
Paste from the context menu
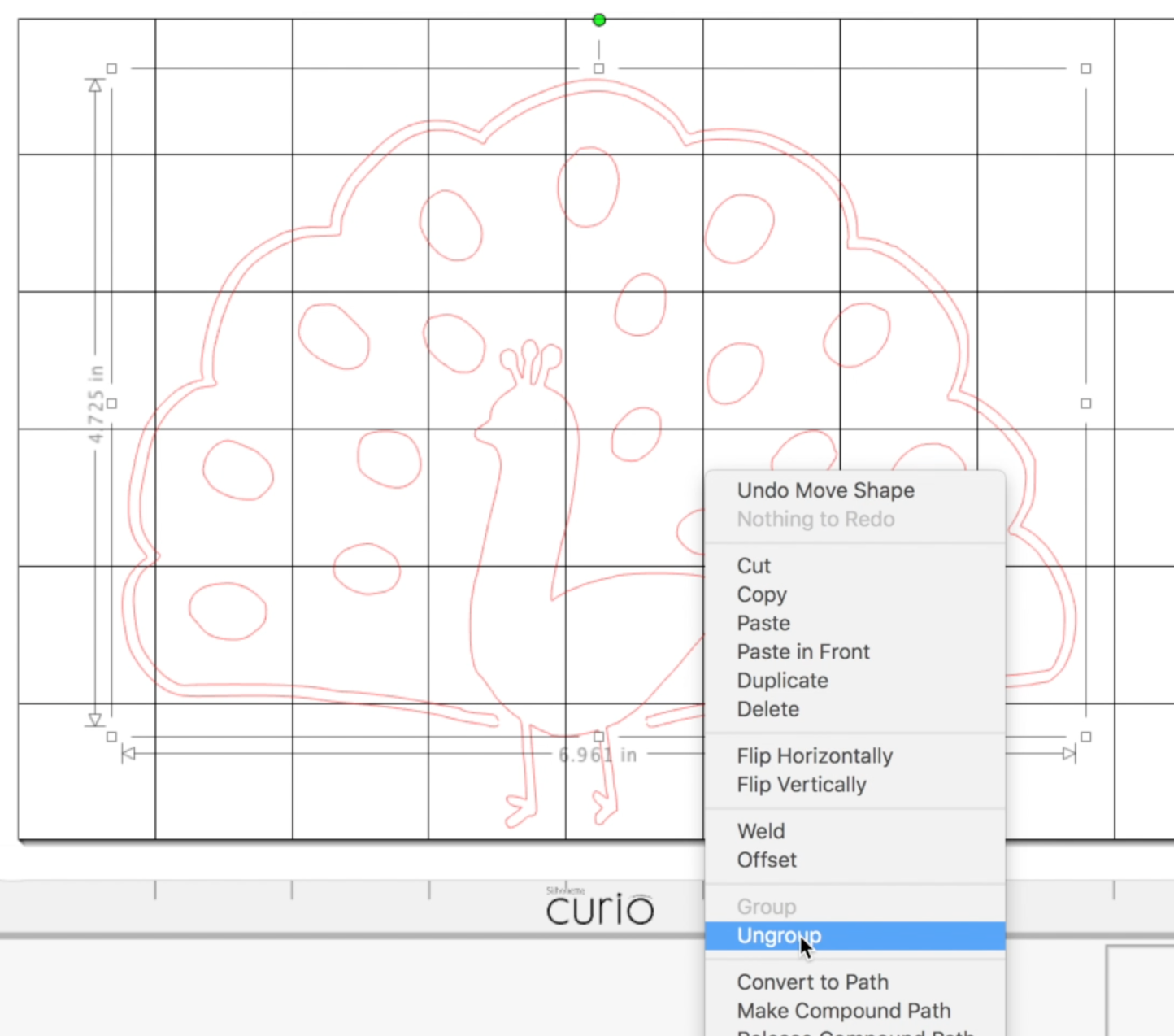pyautogui.click(x=763, y=623)
